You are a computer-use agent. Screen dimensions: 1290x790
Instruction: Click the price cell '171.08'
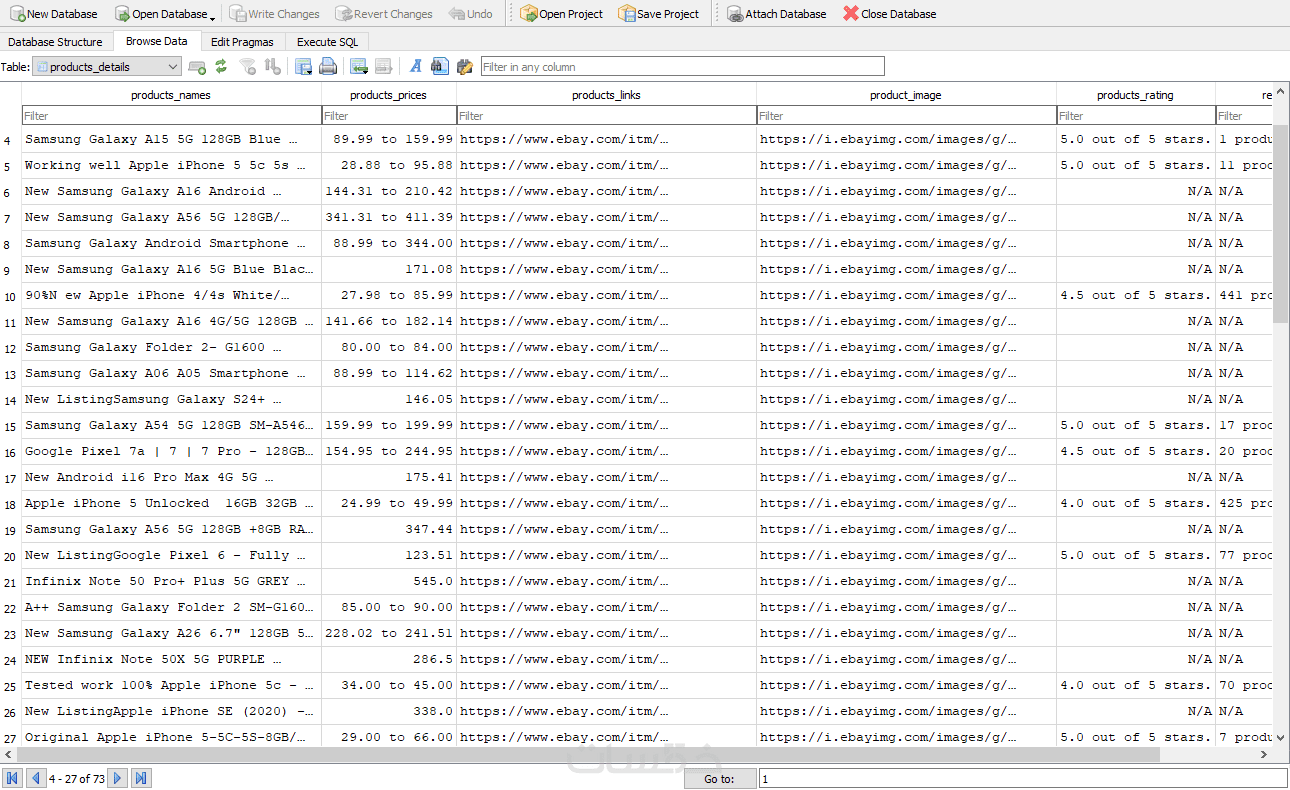click(x=389, y=270)
